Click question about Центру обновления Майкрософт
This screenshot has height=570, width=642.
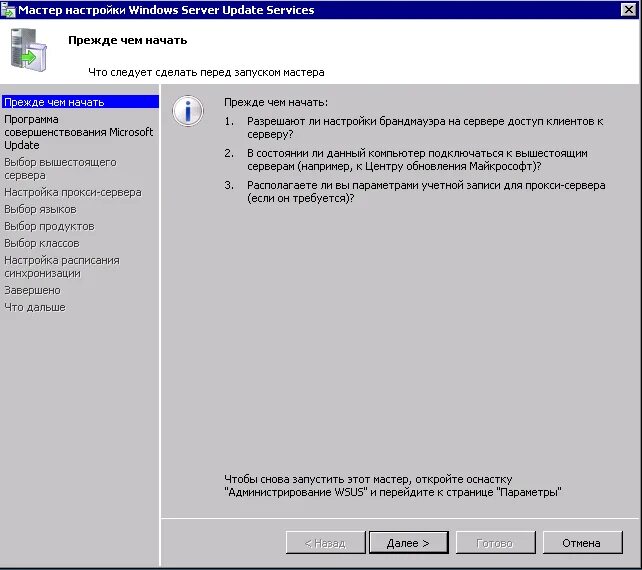coord(417,160)
